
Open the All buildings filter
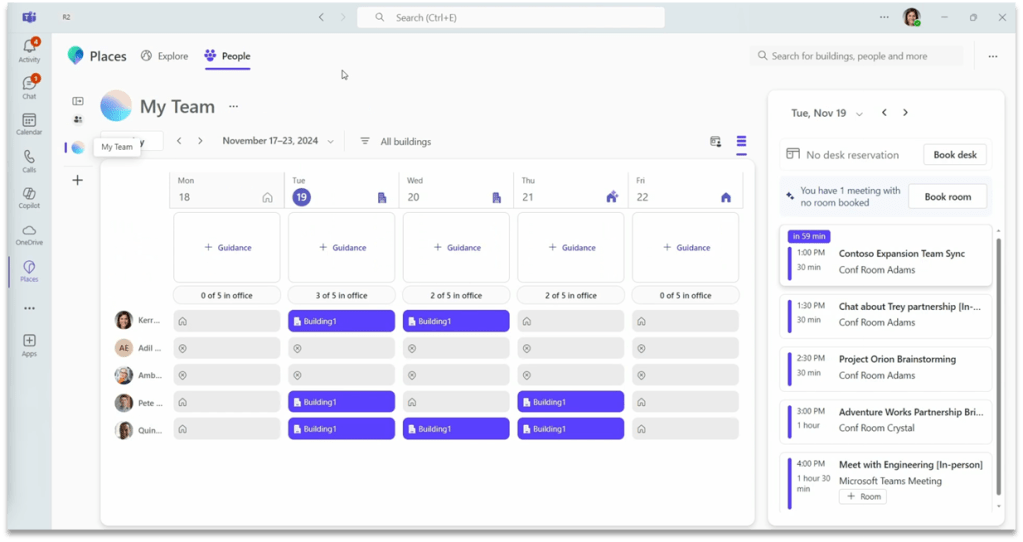point(395,142)
